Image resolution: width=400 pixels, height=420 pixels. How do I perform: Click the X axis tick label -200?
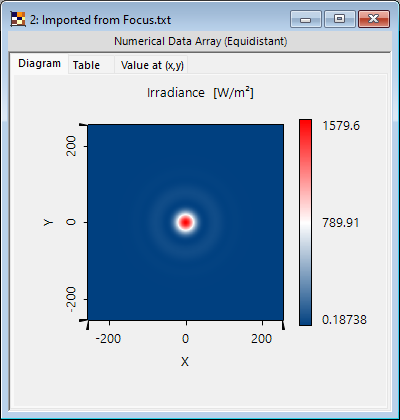pos(108,339)
